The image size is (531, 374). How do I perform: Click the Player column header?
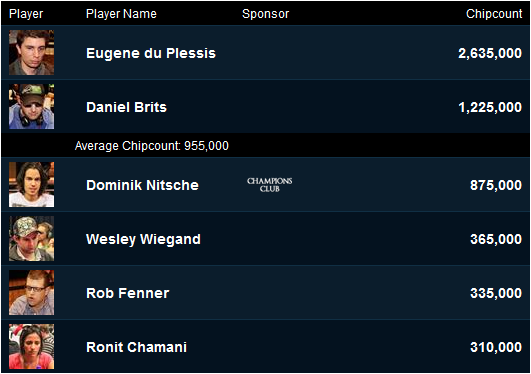pyautogui.click(x=26, y=14)
